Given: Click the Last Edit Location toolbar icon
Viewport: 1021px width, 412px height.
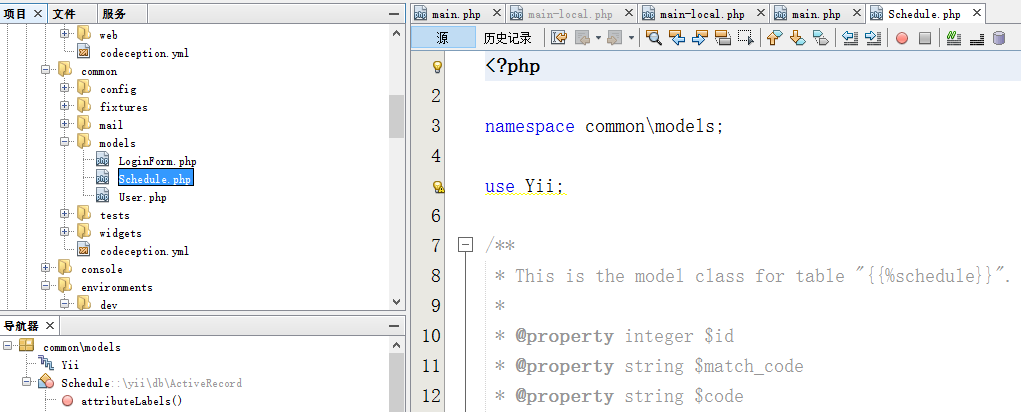Looking at the screenshot, I should pyautogui.click(x=558, y=38).
